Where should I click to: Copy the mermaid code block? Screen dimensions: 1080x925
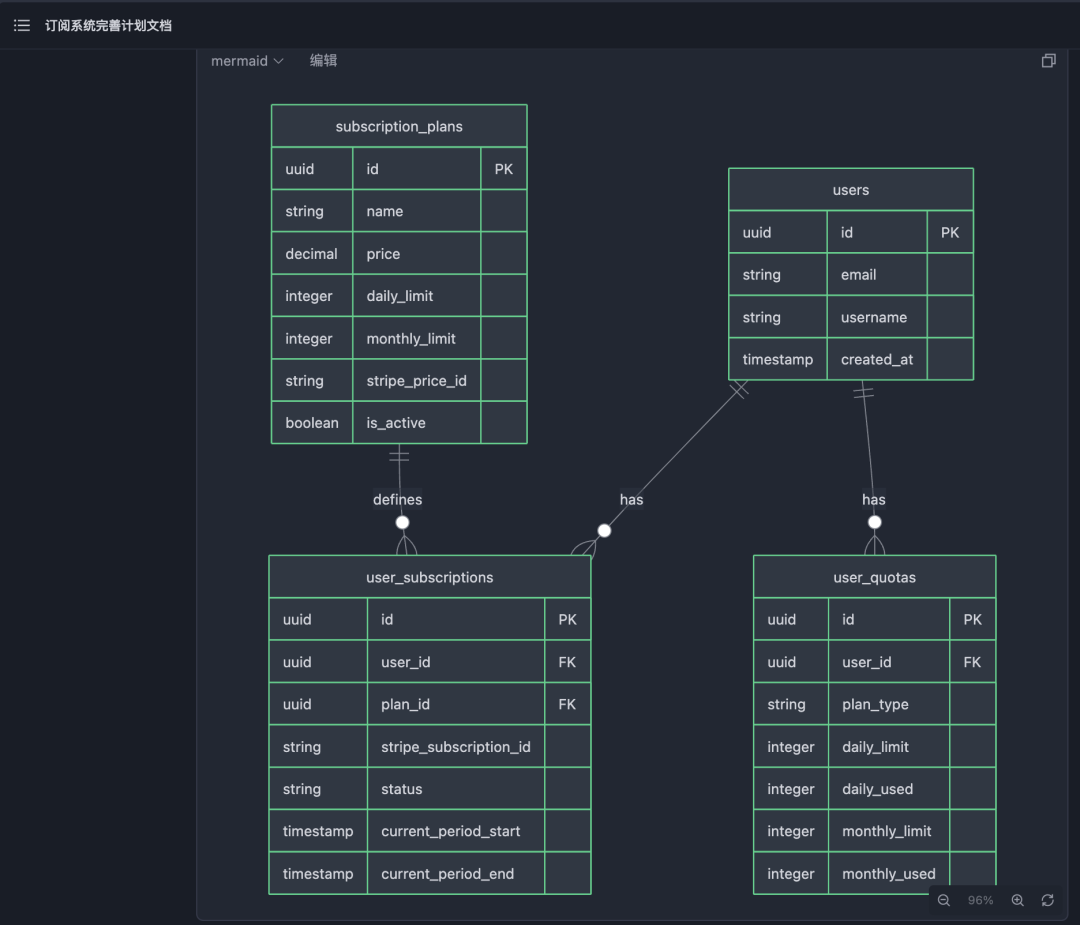(1048, 61)
